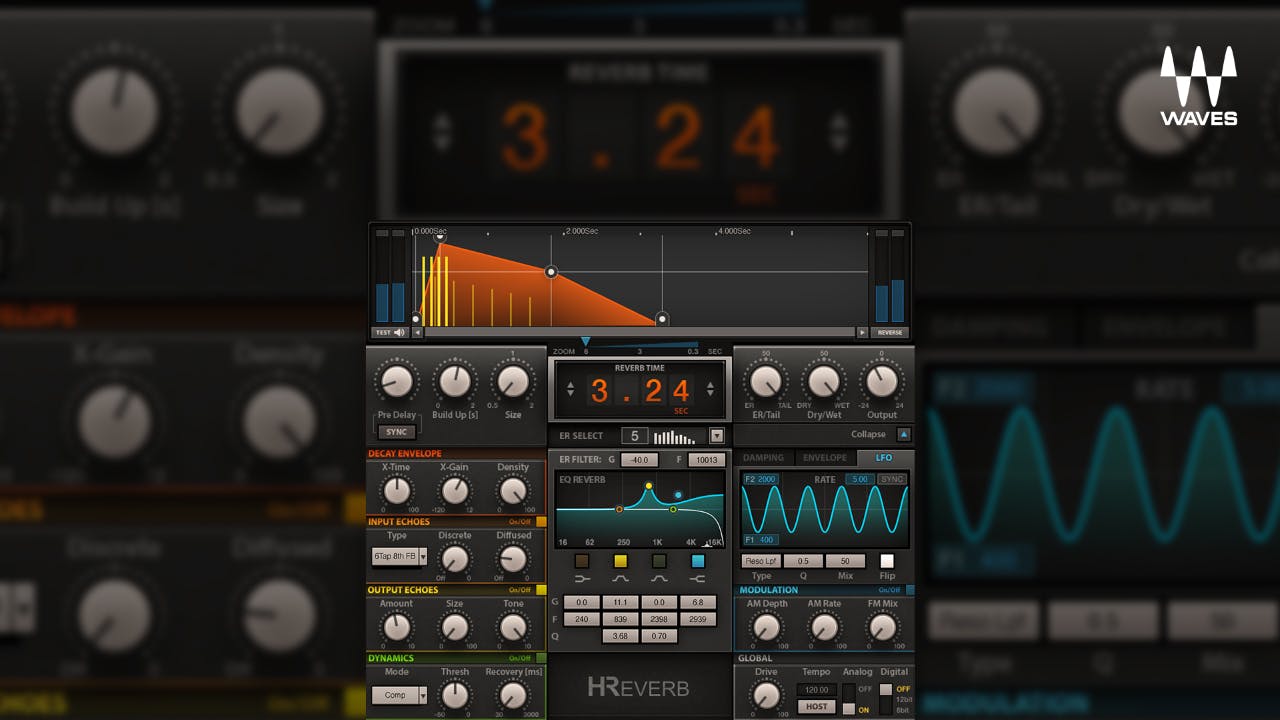Click the yellow EQ node at the curve peak
The width and height of the screenshot is (1280, 720).
pyautogui.click(x=649, y=486)
